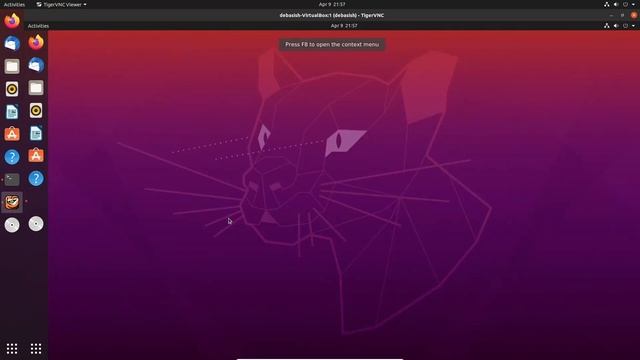Open the disc icon in the remote VNC dock
The image size is (640, 360).
[x=36, y=224]
